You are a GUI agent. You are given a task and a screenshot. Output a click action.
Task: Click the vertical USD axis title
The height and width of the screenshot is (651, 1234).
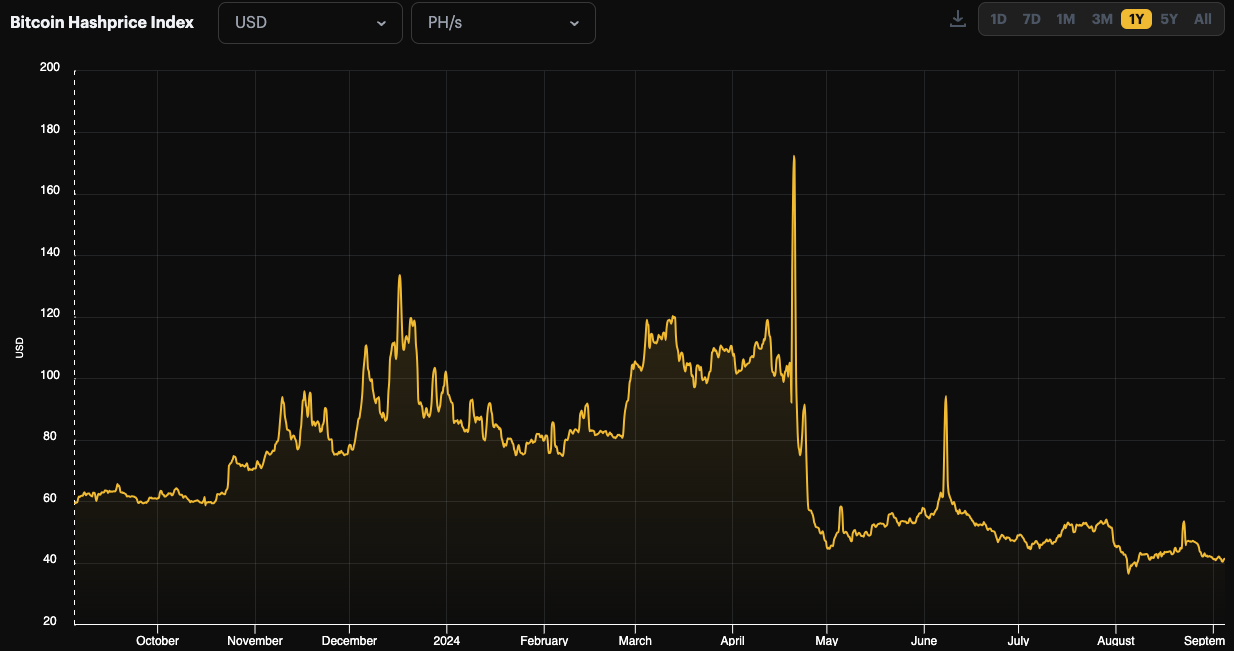pyautogui.click(x=20, y=347)
